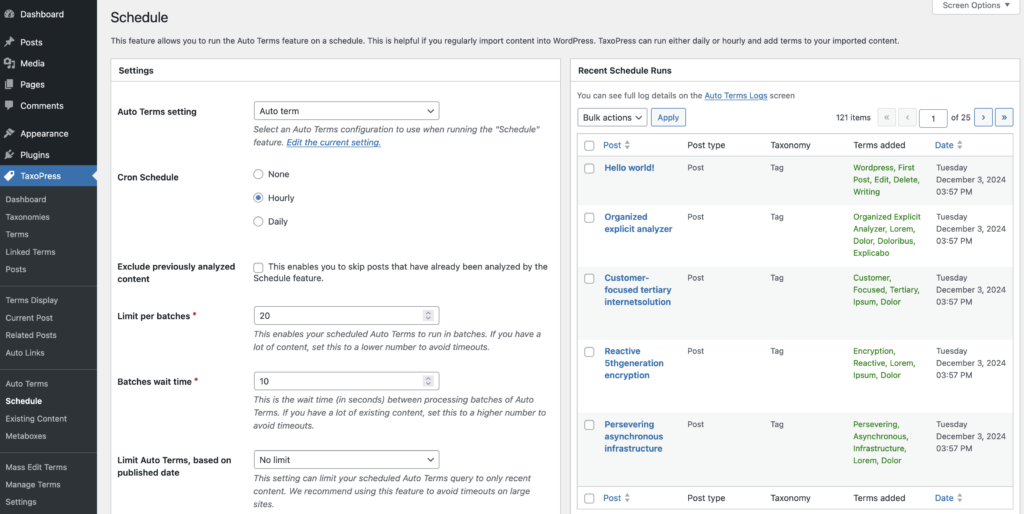1024x514 pixels.
Task: Select Hourly cron schedule option
Action: point(258,198)
